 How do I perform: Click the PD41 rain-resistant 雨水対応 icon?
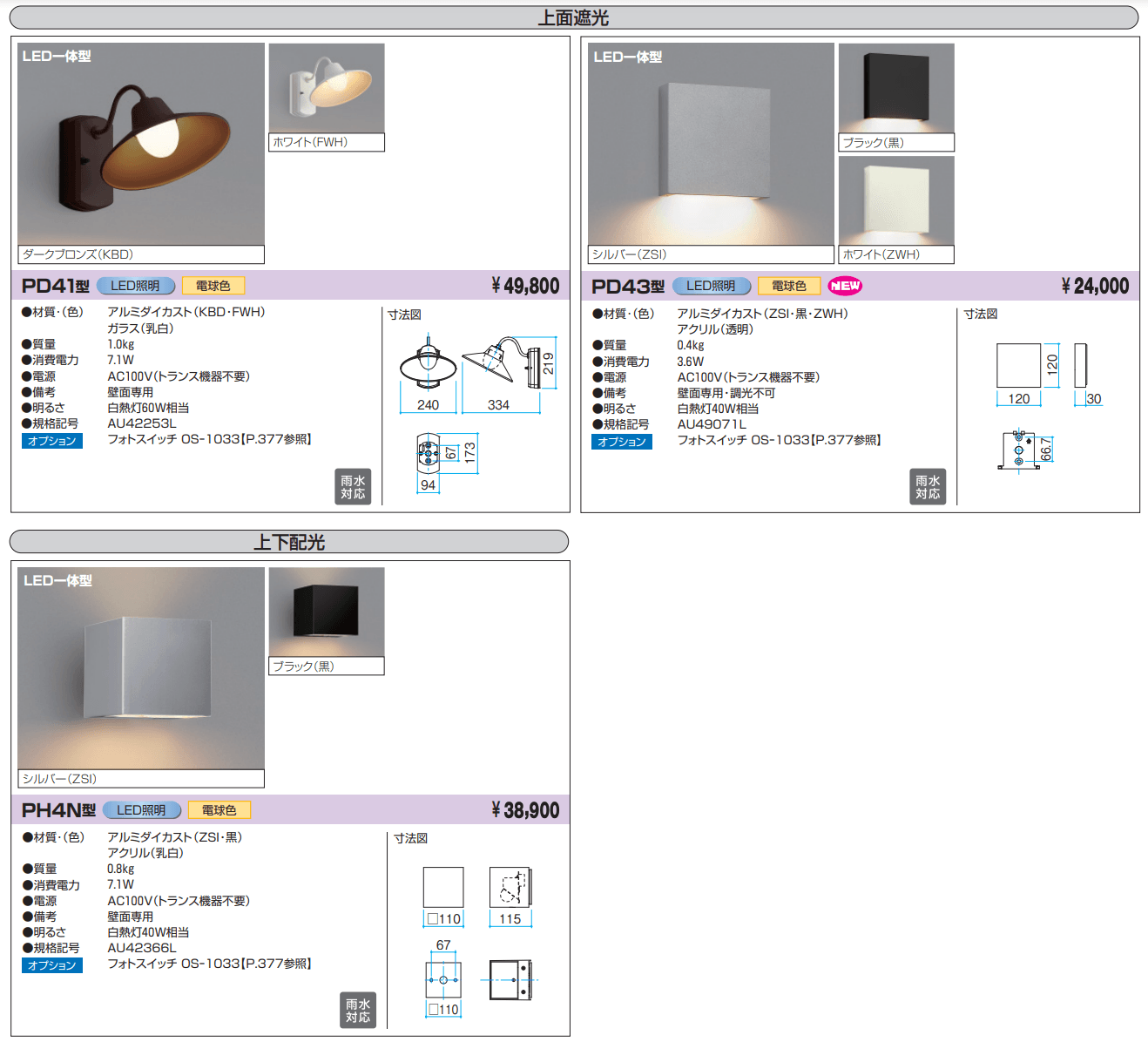353,487
